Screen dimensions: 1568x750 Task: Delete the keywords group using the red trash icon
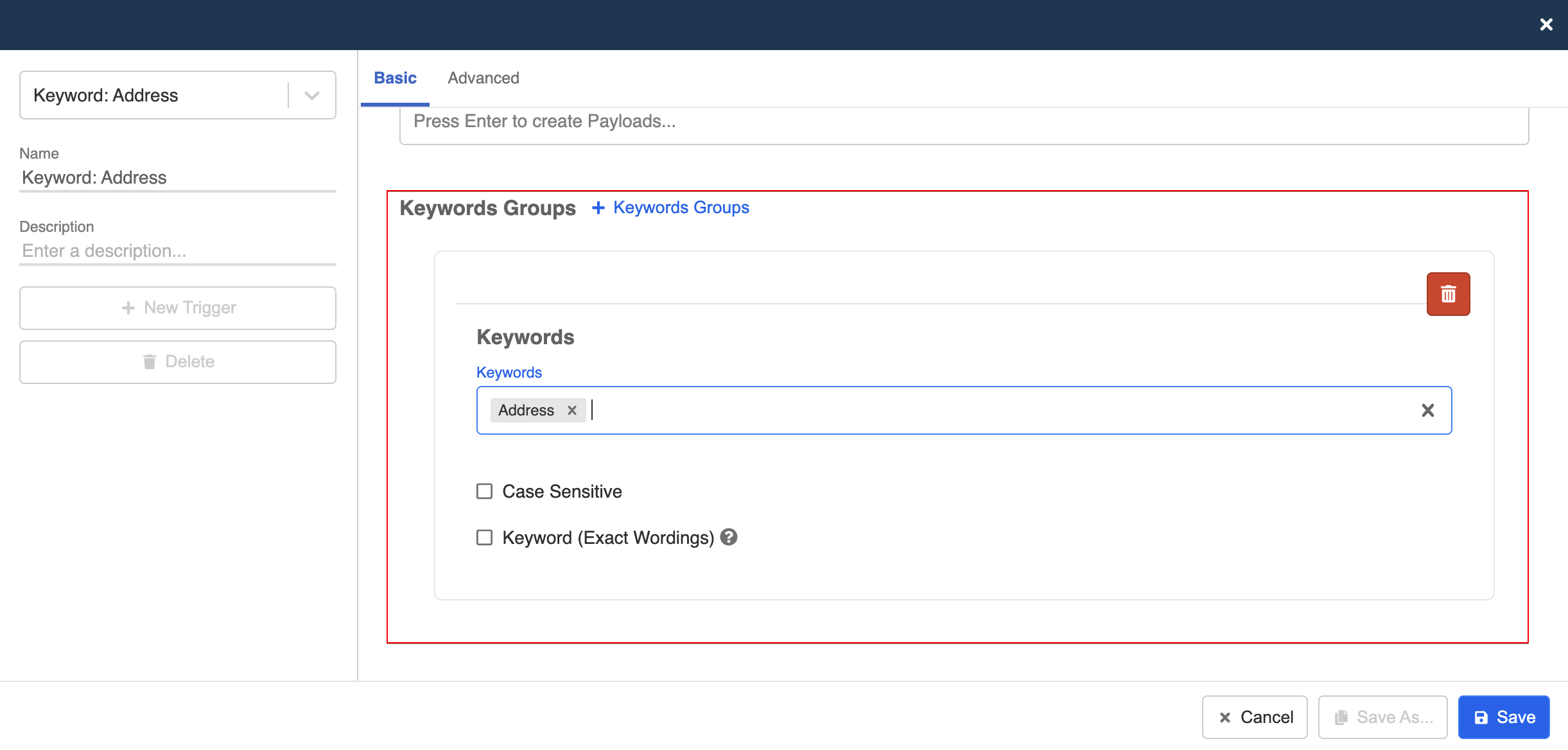pyautogui.click(x=1448, y=293)
